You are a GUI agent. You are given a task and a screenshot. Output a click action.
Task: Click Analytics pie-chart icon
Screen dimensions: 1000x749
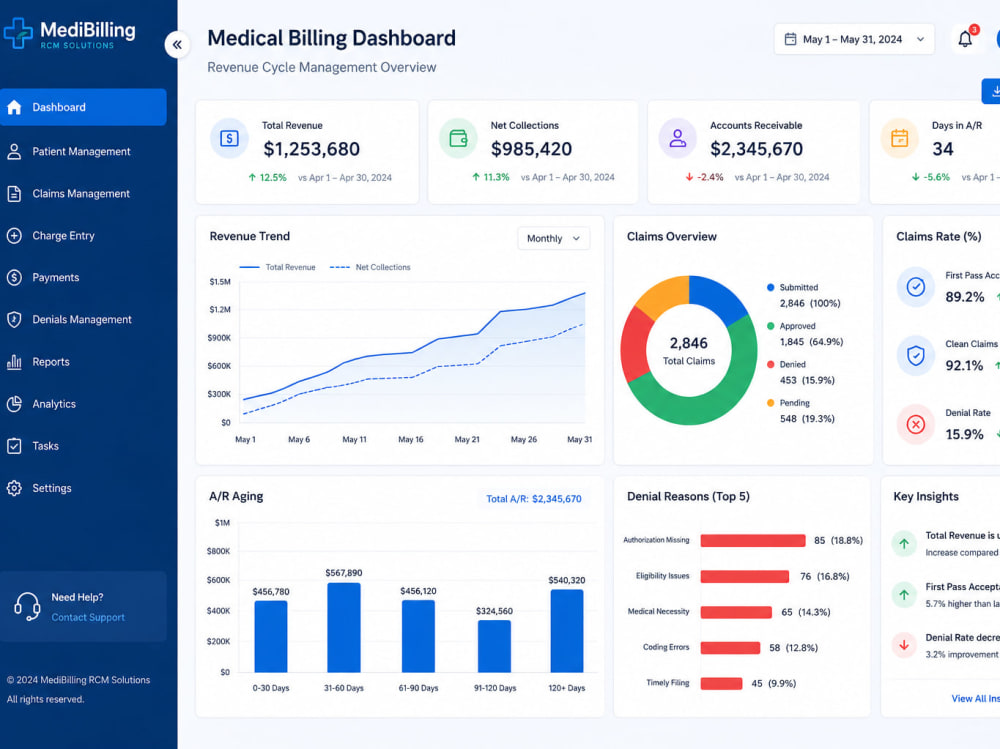point(14,404)
